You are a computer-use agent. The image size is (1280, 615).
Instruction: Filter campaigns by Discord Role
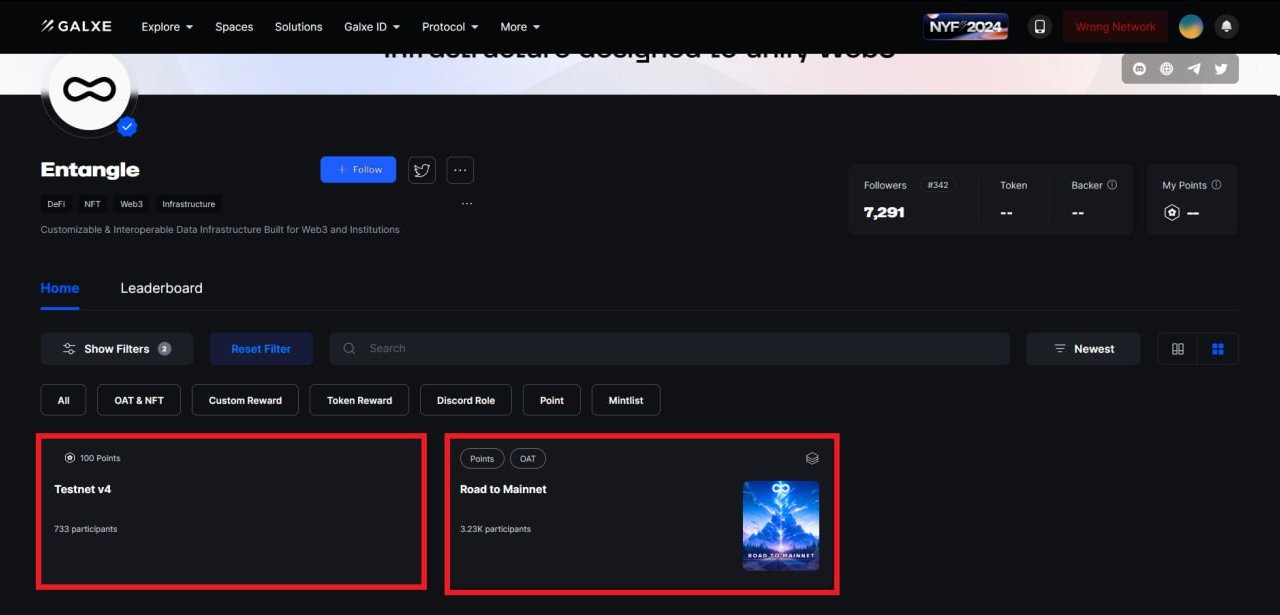pyautogui.click(x=466, y=400)
